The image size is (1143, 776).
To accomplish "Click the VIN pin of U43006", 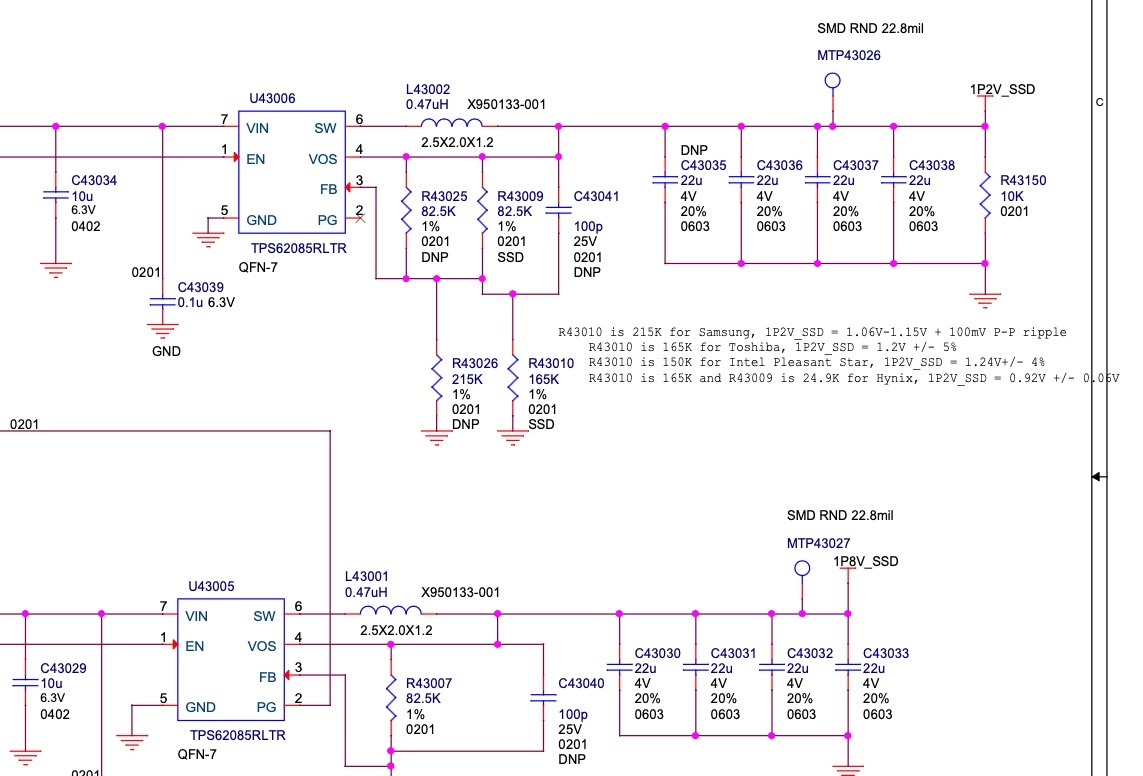I will 257,128.
